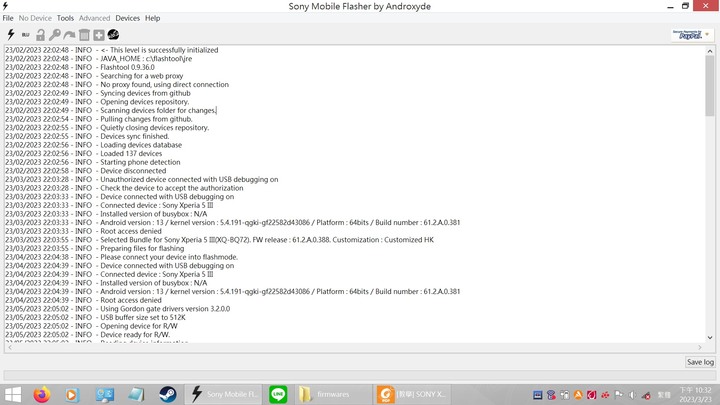
Task: Click the curved arrow toolbar icon
Action: [69, 35]
